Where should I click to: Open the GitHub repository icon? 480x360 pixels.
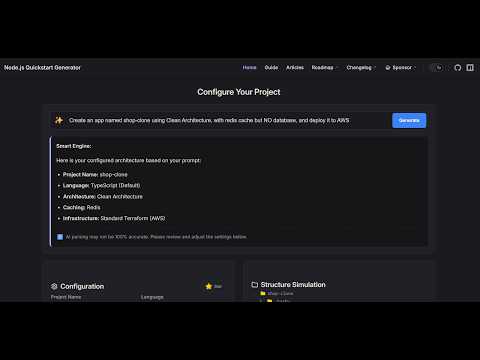click(x=458, y=68)
